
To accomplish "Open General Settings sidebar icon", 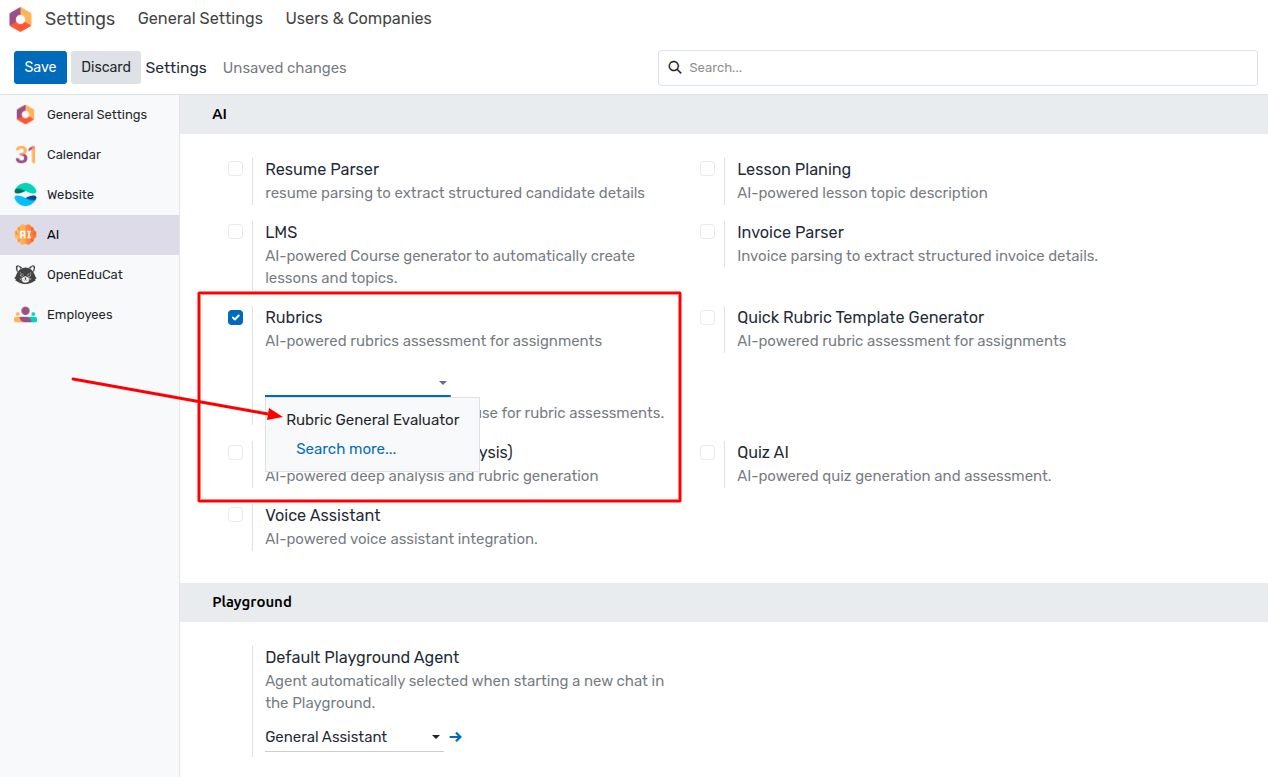I will 26,115.
